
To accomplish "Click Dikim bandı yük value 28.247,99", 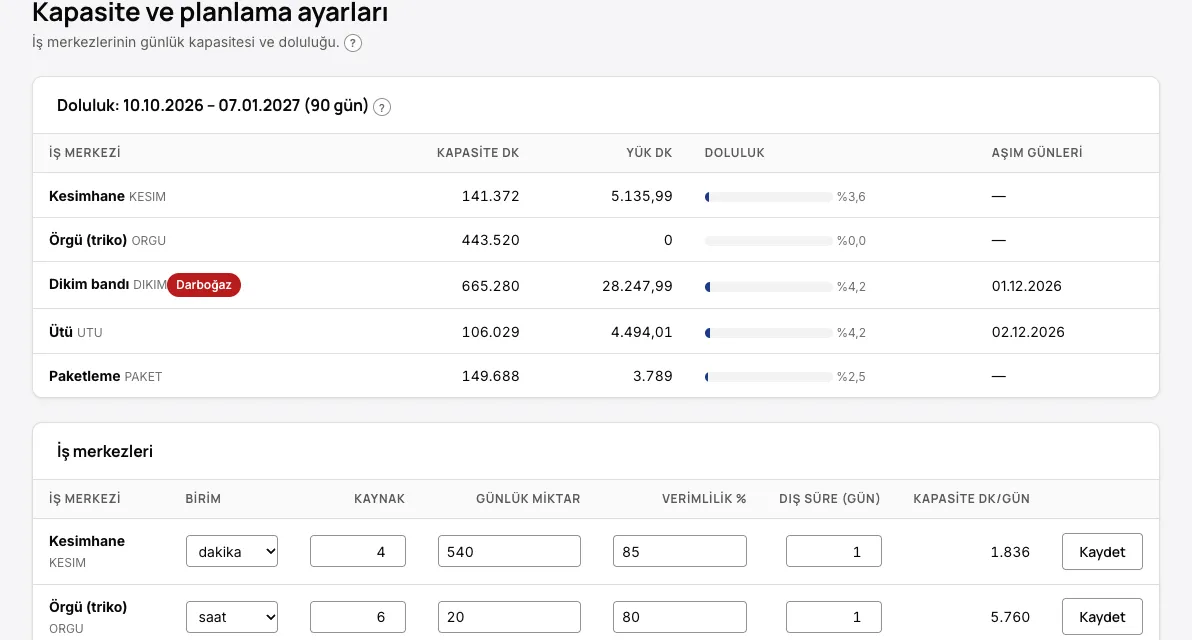I will coord(637,286).
